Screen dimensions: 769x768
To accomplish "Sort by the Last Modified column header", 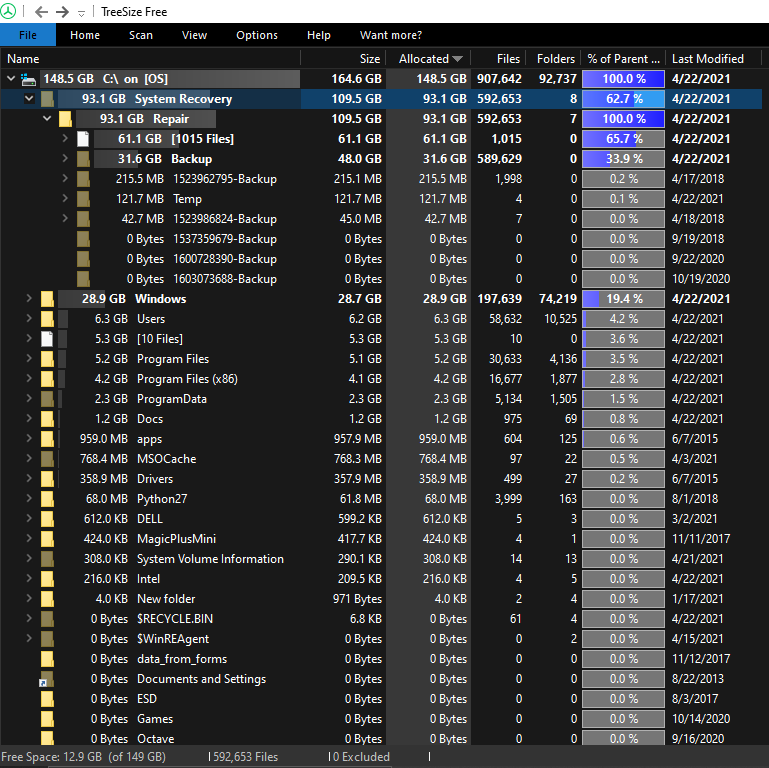I will pyautogui.click(x=714, y=59).
